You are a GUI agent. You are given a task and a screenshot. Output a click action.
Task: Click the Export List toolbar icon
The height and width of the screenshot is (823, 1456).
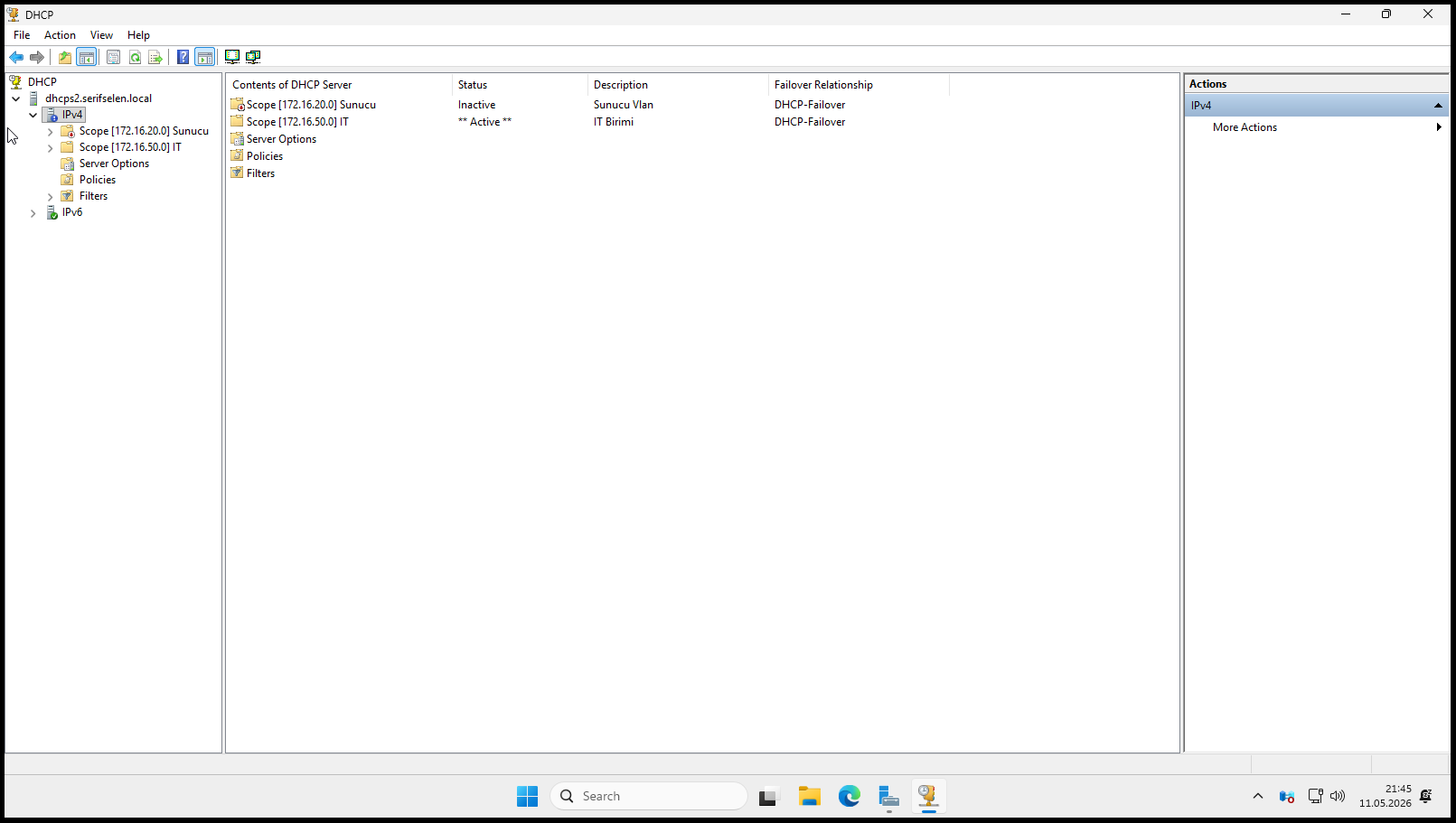[x=155, y=57]
